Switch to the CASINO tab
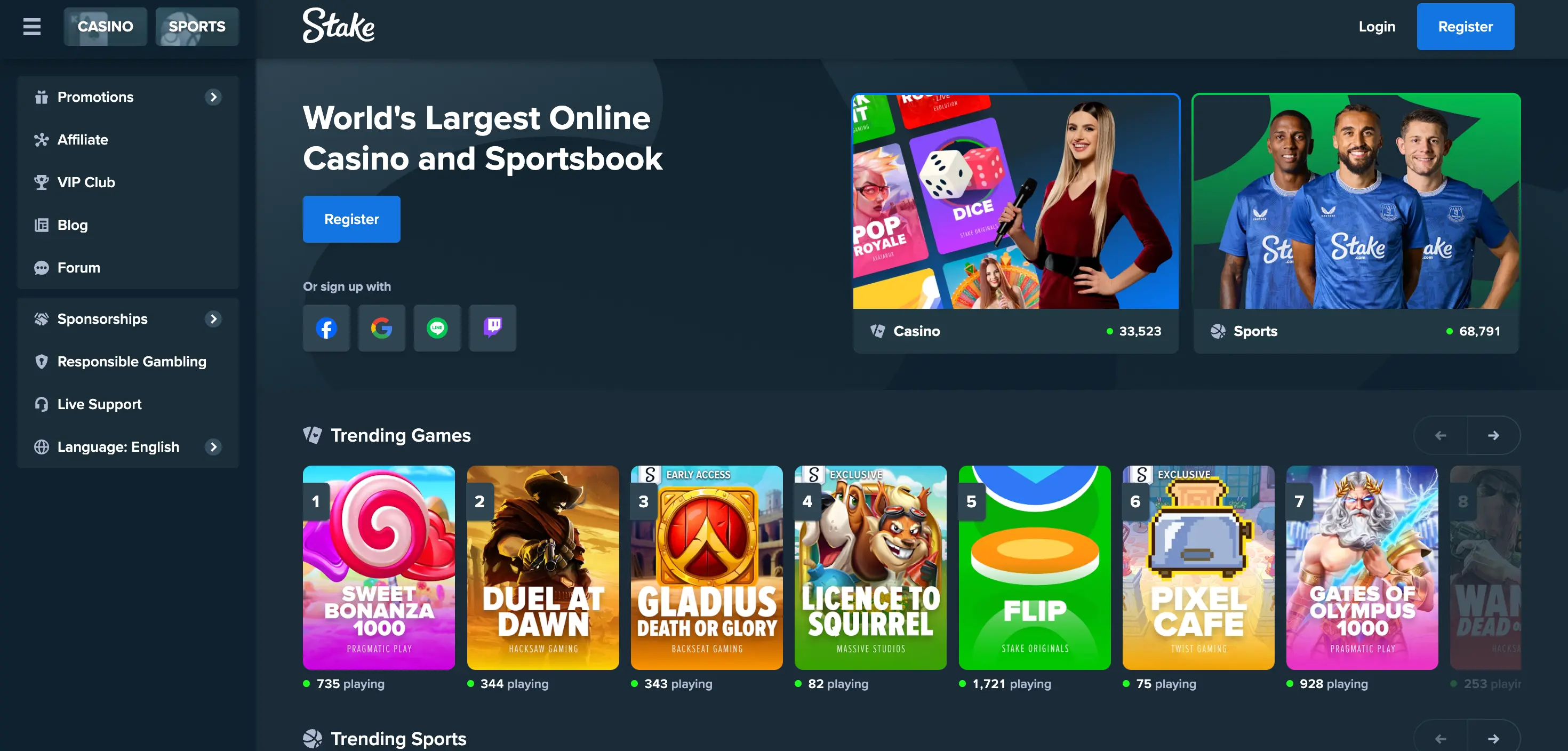This screenshot has width=1568, height=751. pos(105,27)
